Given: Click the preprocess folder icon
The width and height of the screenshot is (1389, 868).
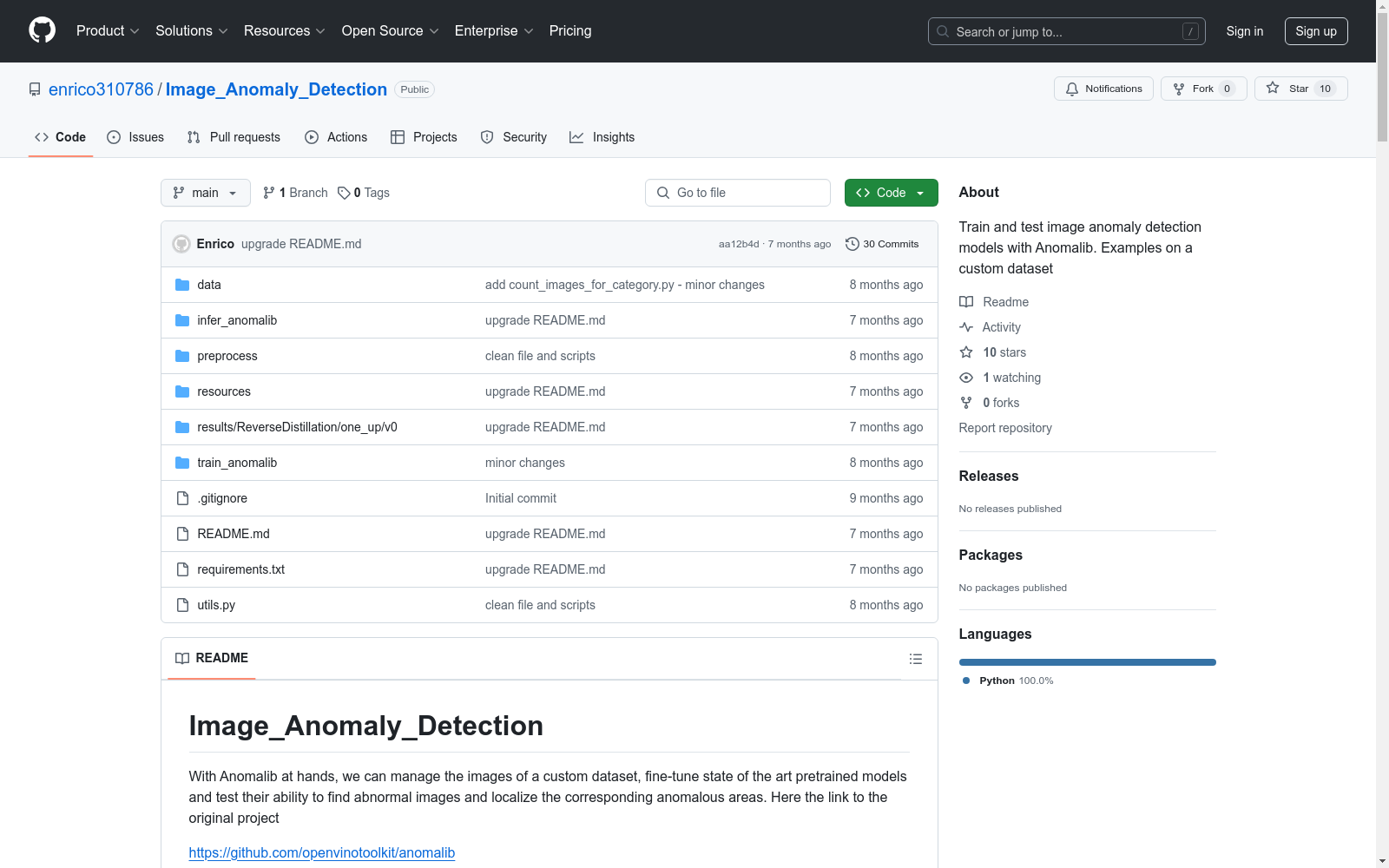Looking at the screenshot, I should 182,356.
